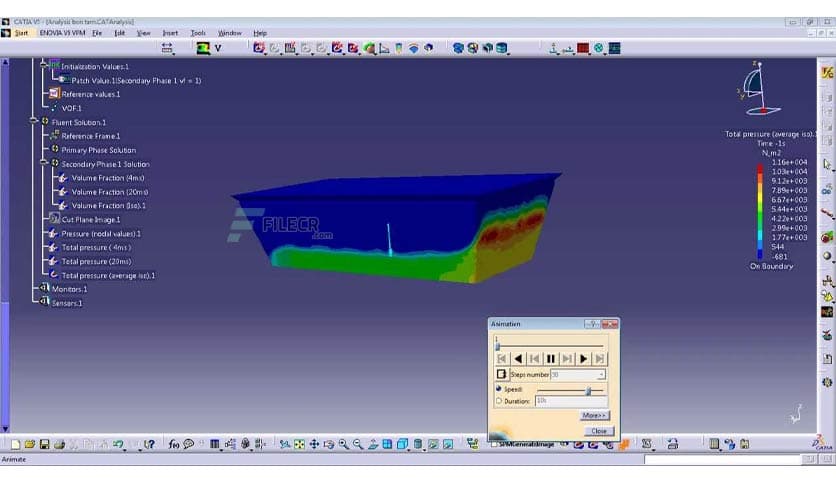Click the More>> button in Animation dialog
This screenshot has height=484, width=836.
point(594,415)
